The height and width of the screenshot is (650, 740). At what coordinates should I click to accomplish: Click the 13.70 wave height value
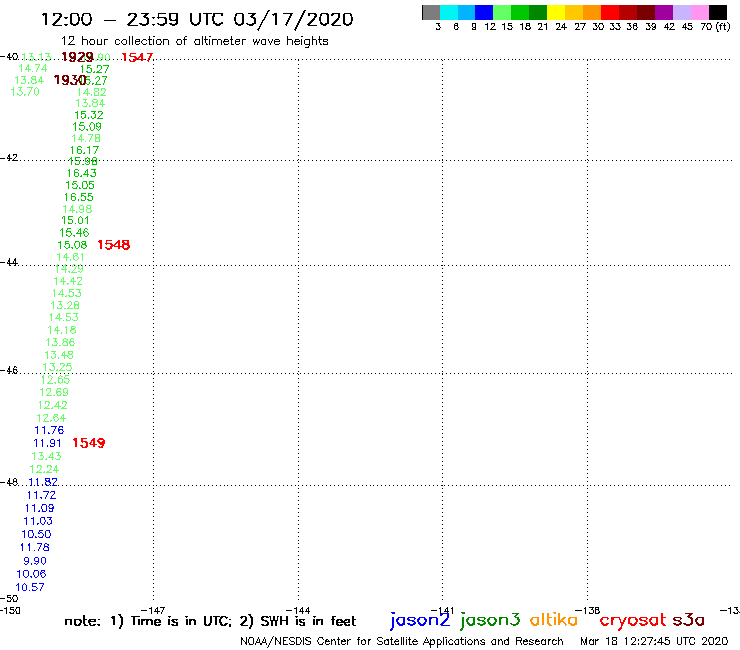[25, 92]
